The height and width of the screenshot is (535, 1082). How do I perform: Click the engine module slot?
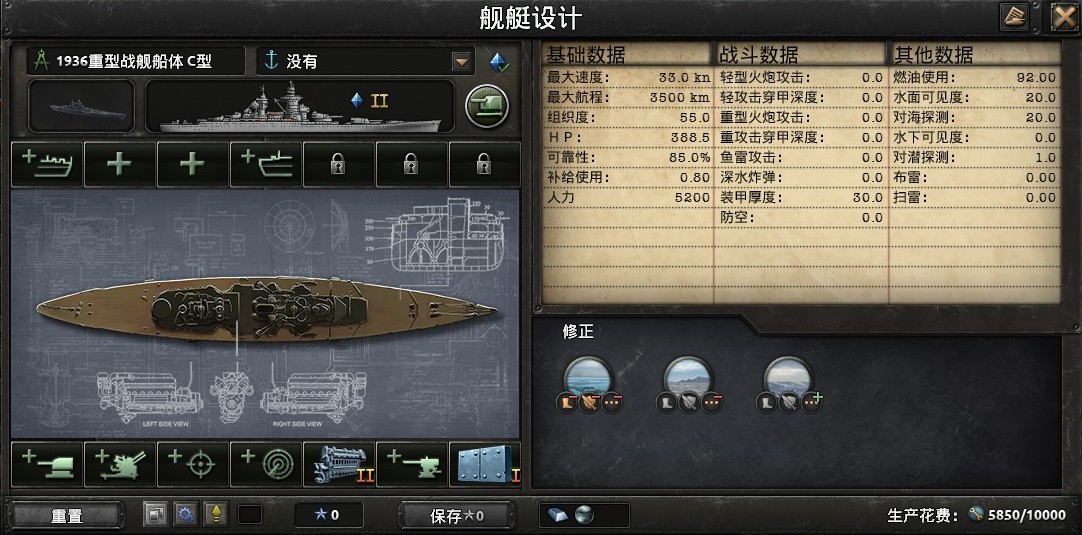point(339,465)
